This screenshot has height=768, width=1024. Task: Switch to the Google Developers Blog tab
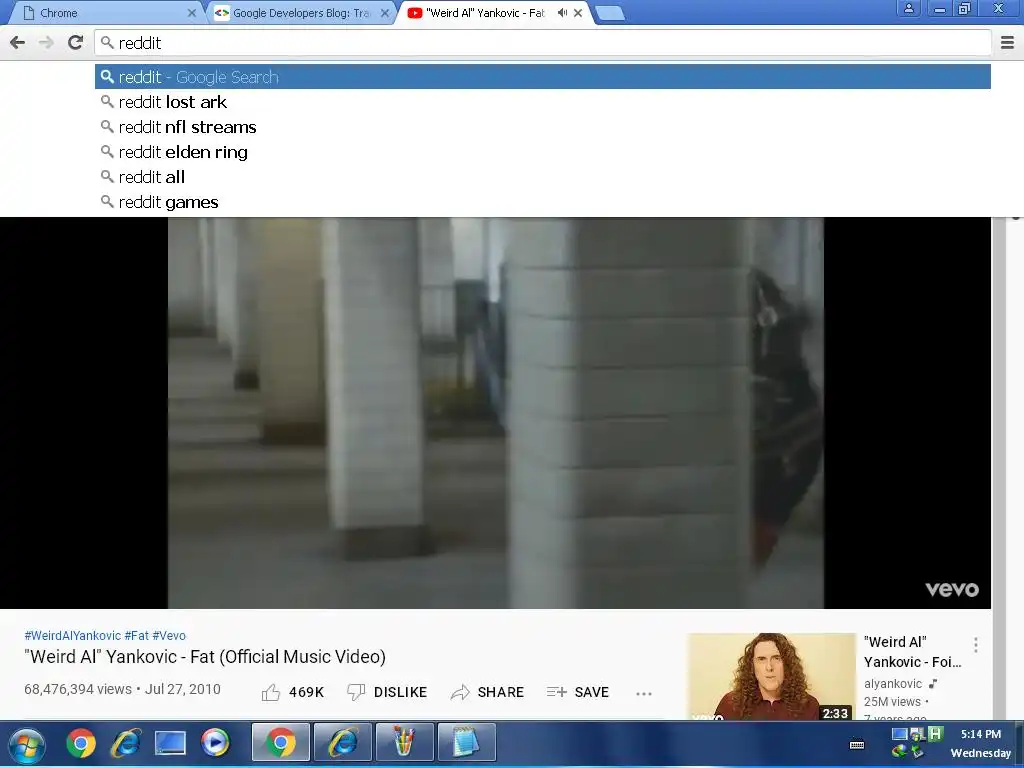[x=300, y=13]
